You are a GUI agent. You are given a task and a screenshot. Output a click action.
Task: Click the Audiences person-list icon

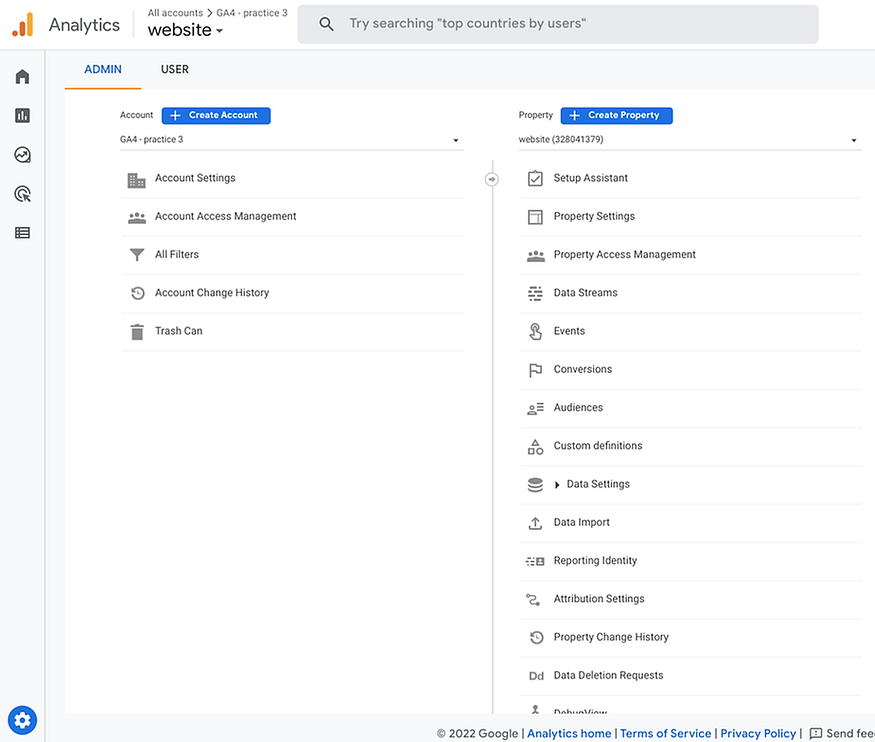click(535, 409)
